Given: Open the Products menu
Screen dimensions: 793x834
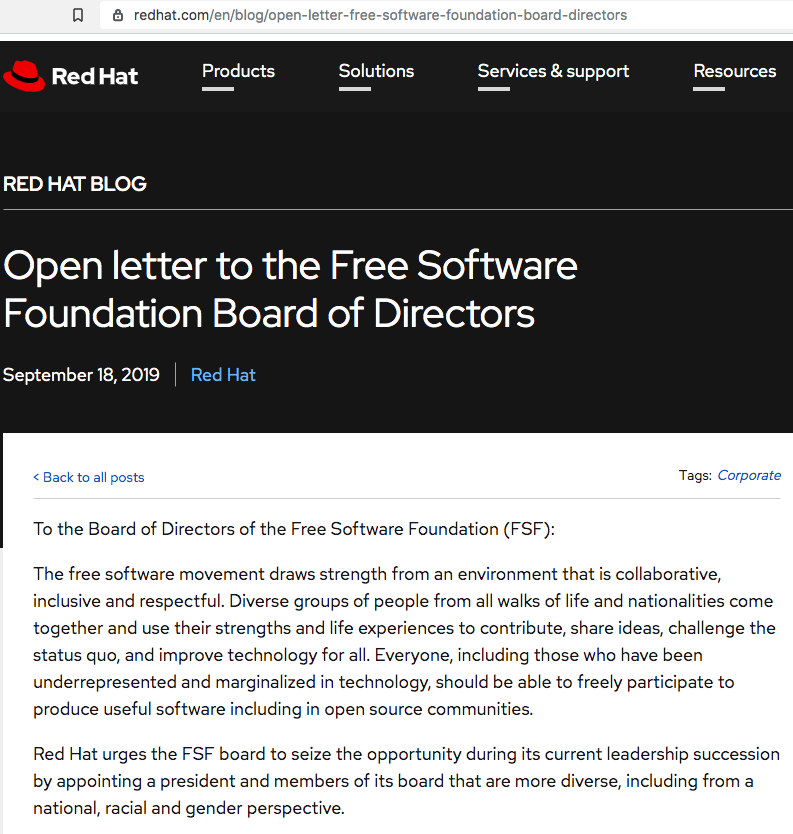Looking at the screenshot, I should click(x=238, y=71).
